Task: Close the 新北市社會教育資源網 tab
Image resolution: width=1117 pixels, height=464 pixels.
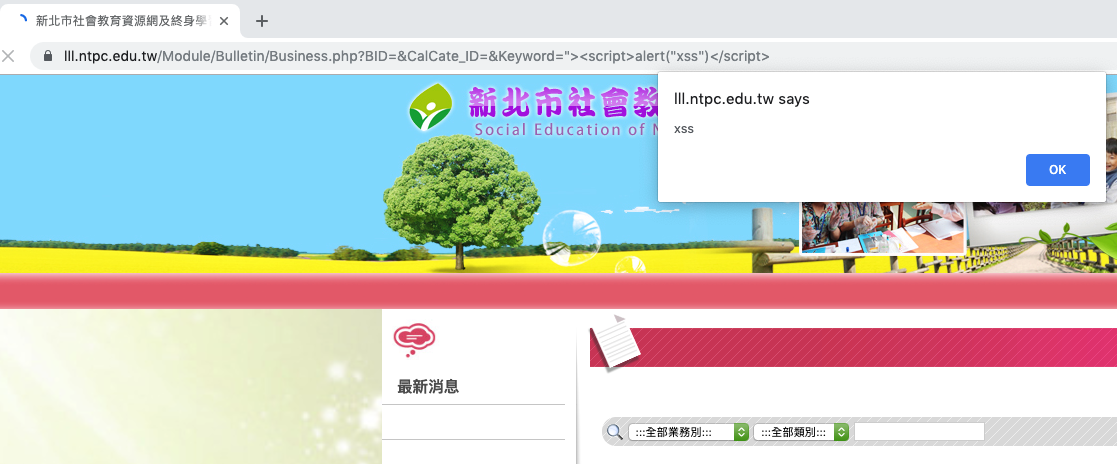Action: pos(224,21)
